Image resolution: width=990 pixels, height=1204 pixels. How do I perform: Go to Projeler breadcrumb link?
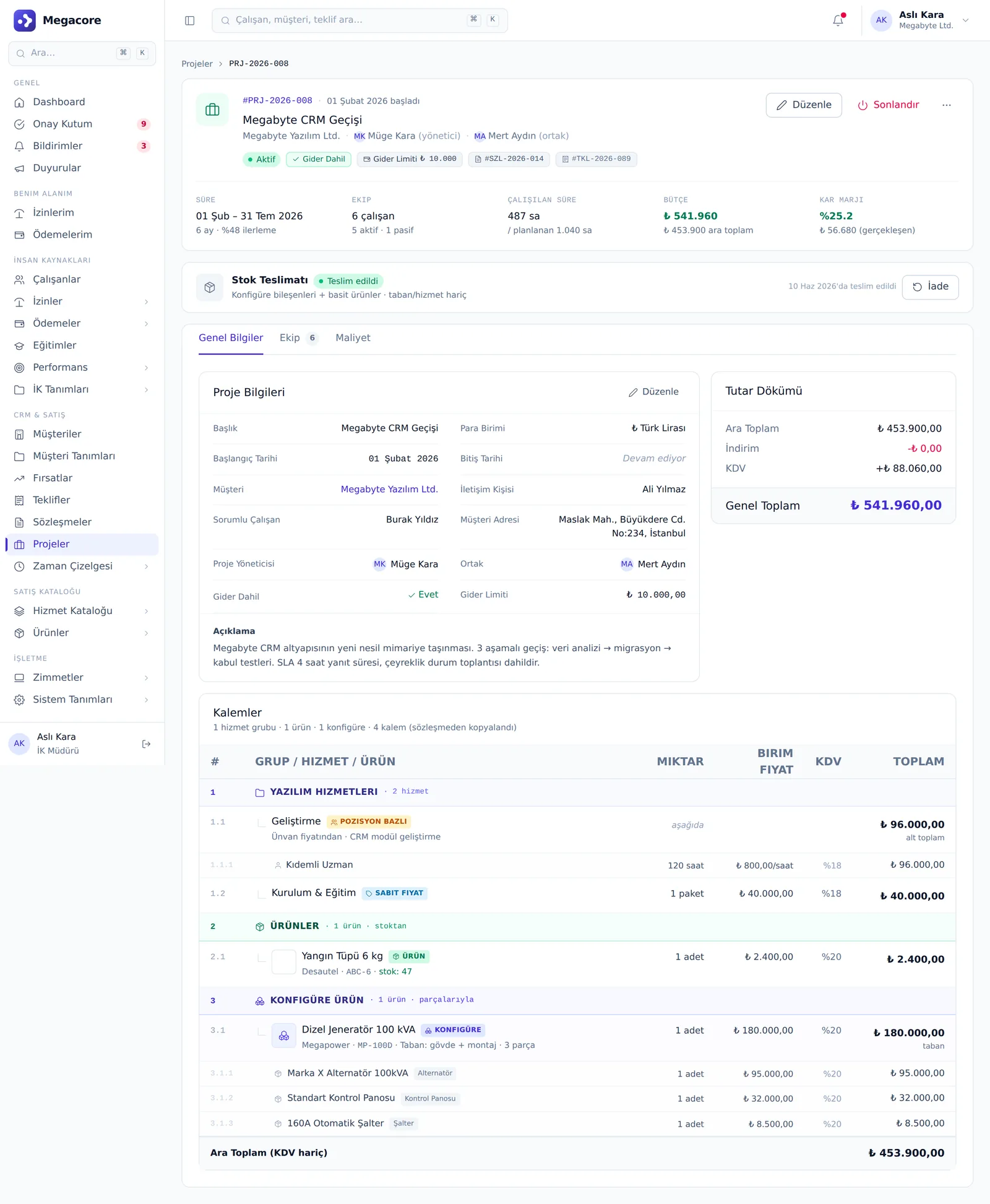pyautogui.click(x=197, y=64)
